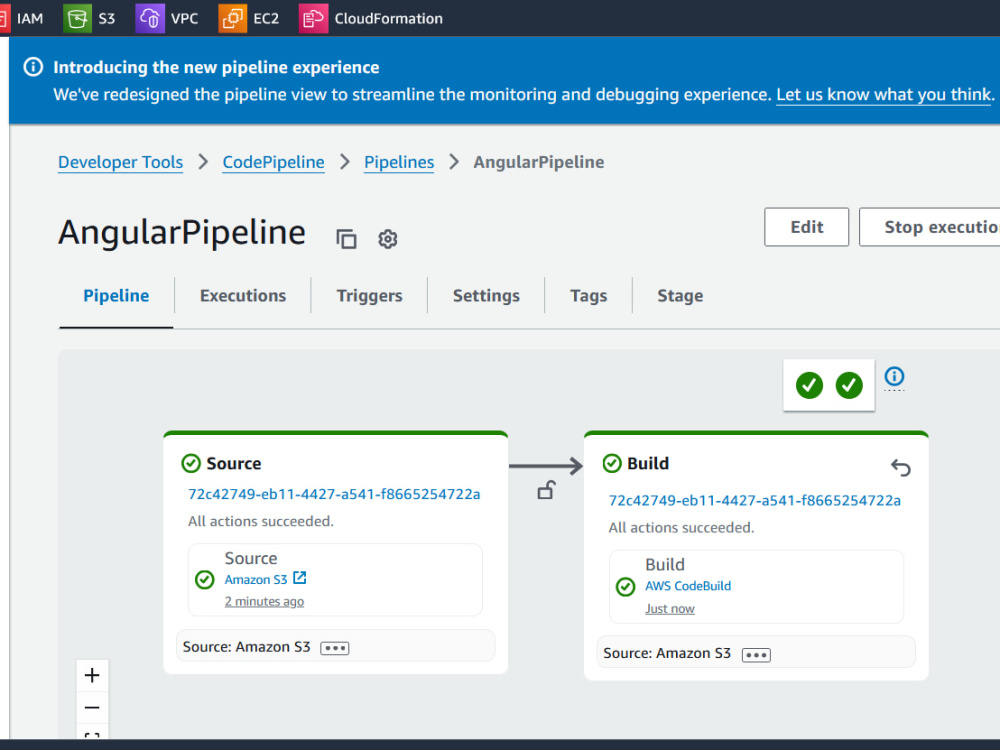
Task: Open the Triggers tab
Action: click(x=369, y=296)
